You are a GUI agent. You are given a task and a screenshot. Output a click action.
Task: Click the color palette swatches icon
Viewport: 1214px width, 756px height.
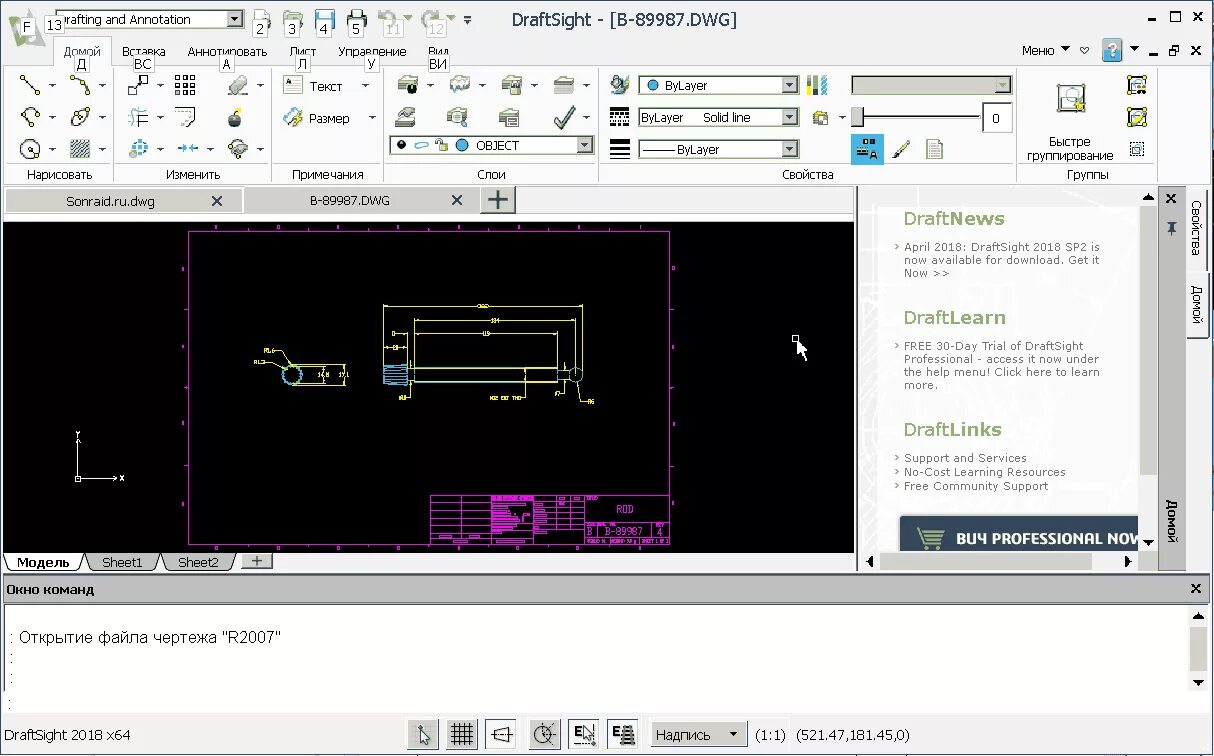[x=817, y=86]
